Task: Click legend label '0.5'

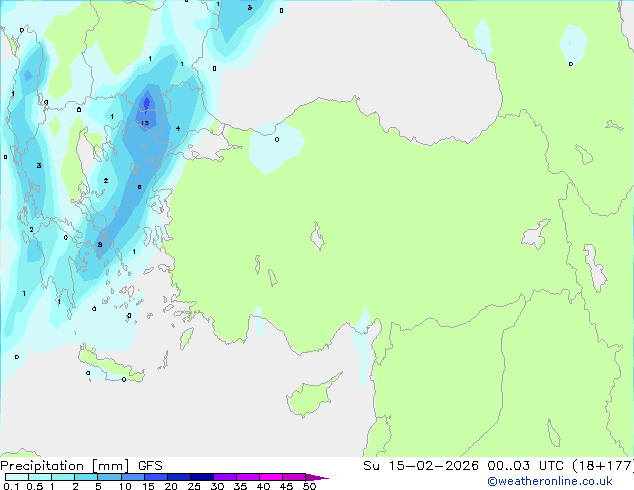Action: (x=34, y=486)
